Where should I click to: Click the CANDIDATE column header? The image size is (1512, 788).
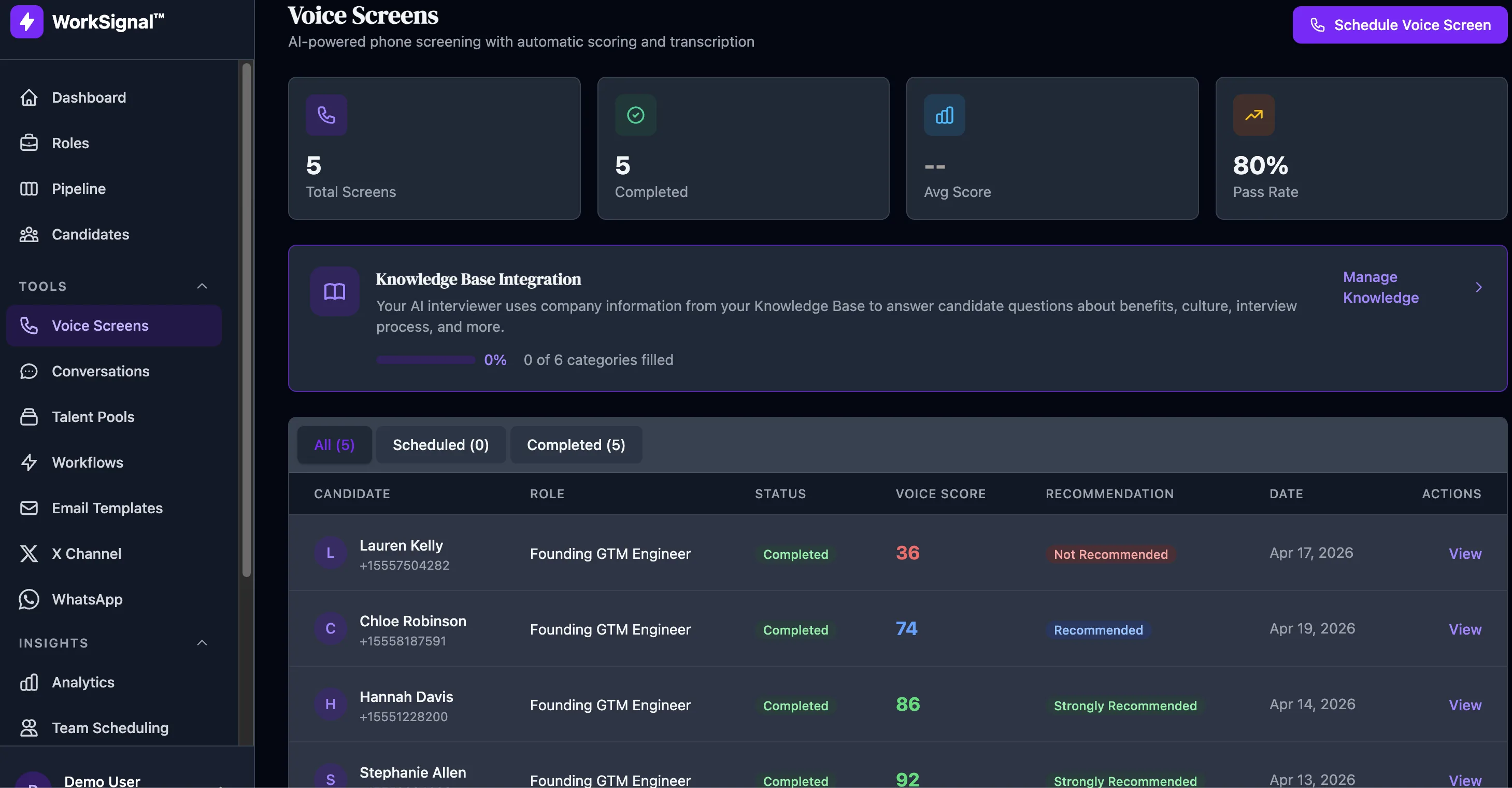tap(352, 494)
